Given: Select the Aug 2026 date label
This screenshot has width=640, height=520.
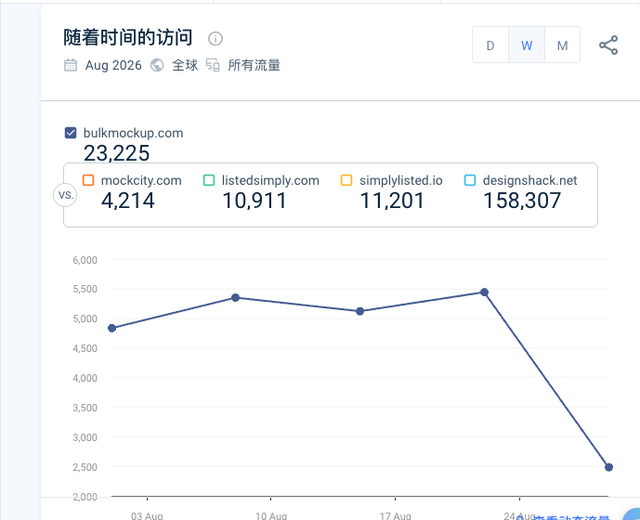Looking at the screenshot, I should point(113,65).
